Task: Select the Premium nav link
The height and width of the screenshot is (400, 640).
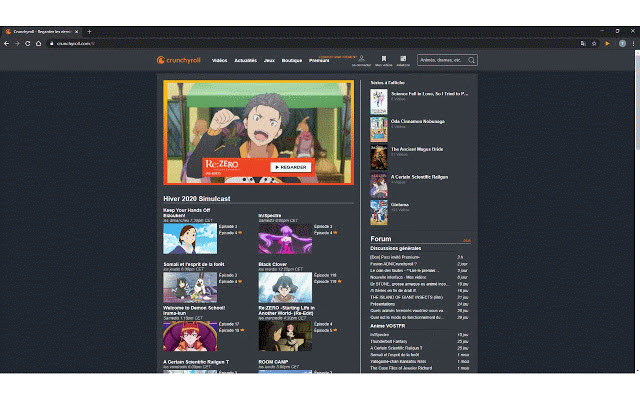Action: (319, 60)
